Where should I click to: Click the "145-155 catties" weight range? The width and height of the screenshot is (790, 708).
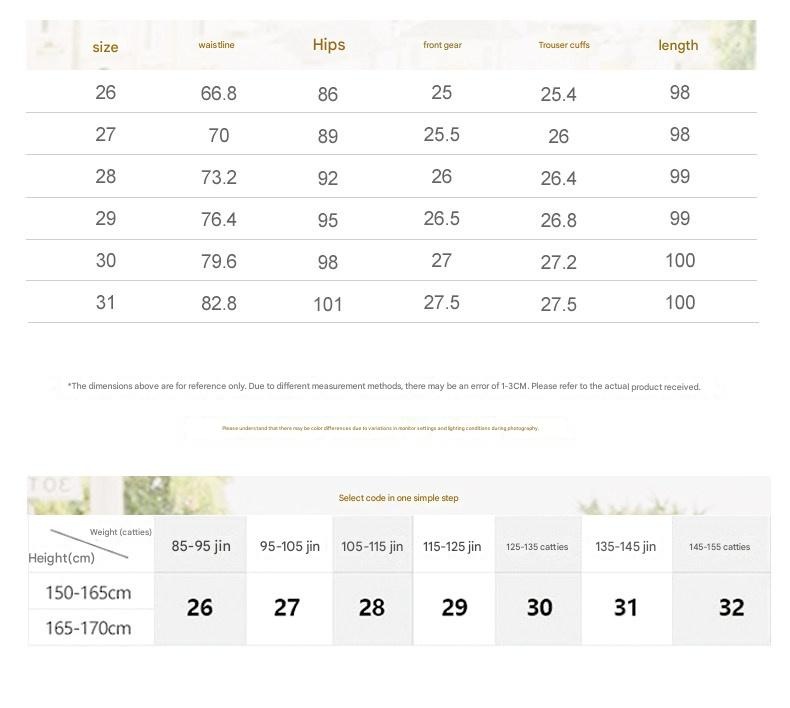click(x=719, y=547)
